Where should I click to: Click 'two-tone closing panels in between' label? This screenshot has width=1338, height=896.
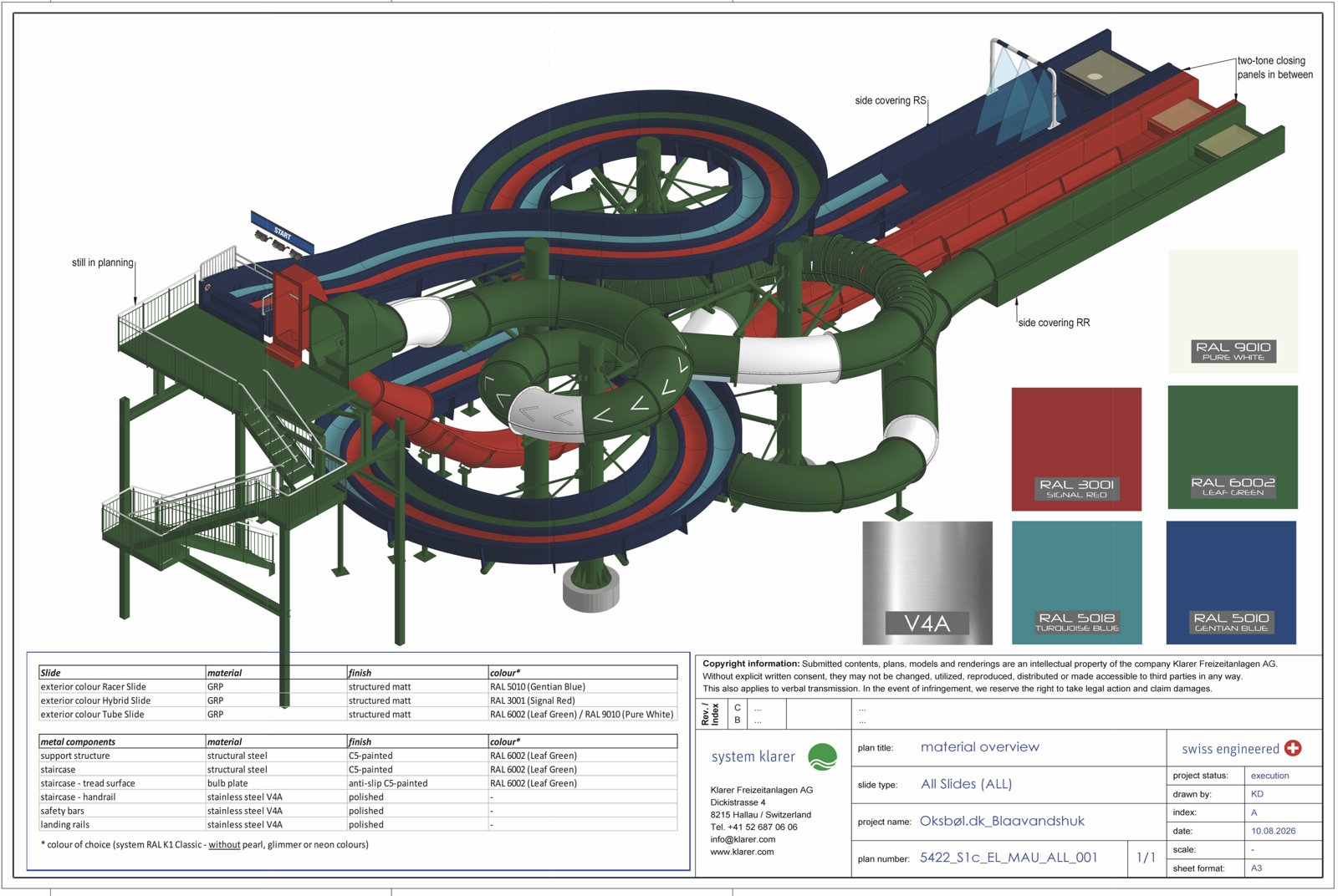point(1274,68)
